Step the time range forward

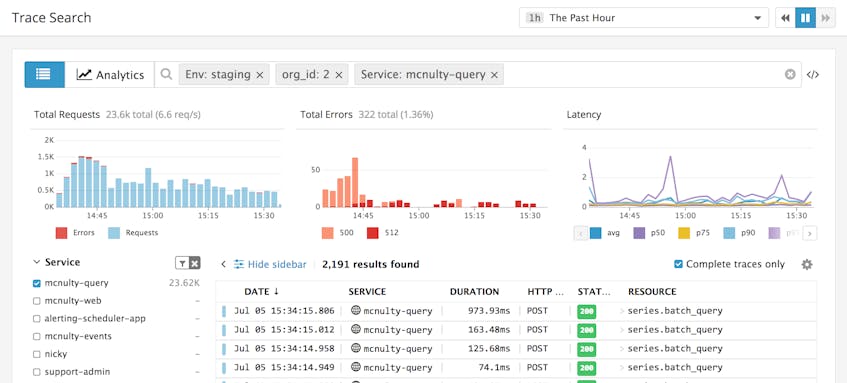[825, 18]
